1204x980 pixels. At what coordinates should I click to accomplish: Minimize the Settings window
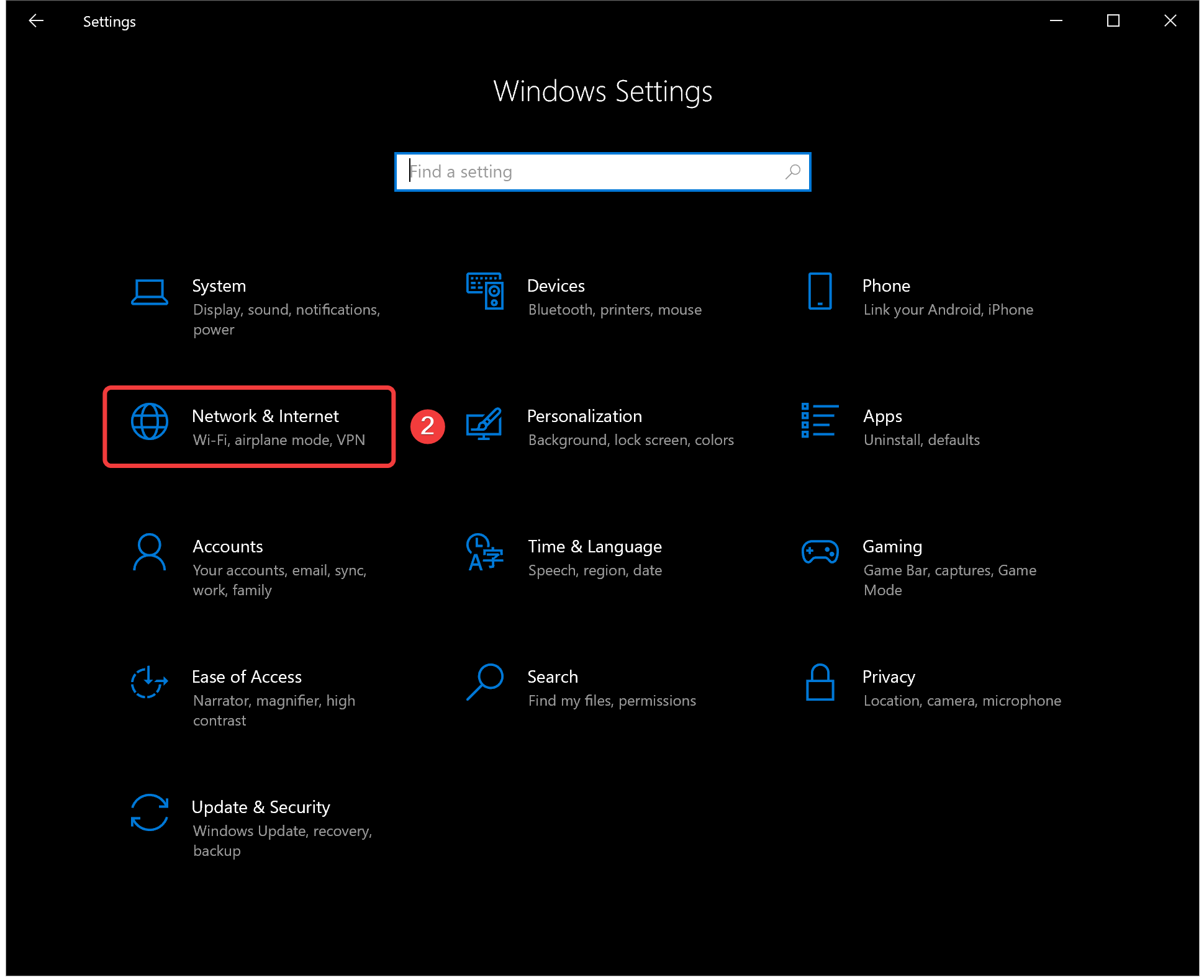point(1056,21)
